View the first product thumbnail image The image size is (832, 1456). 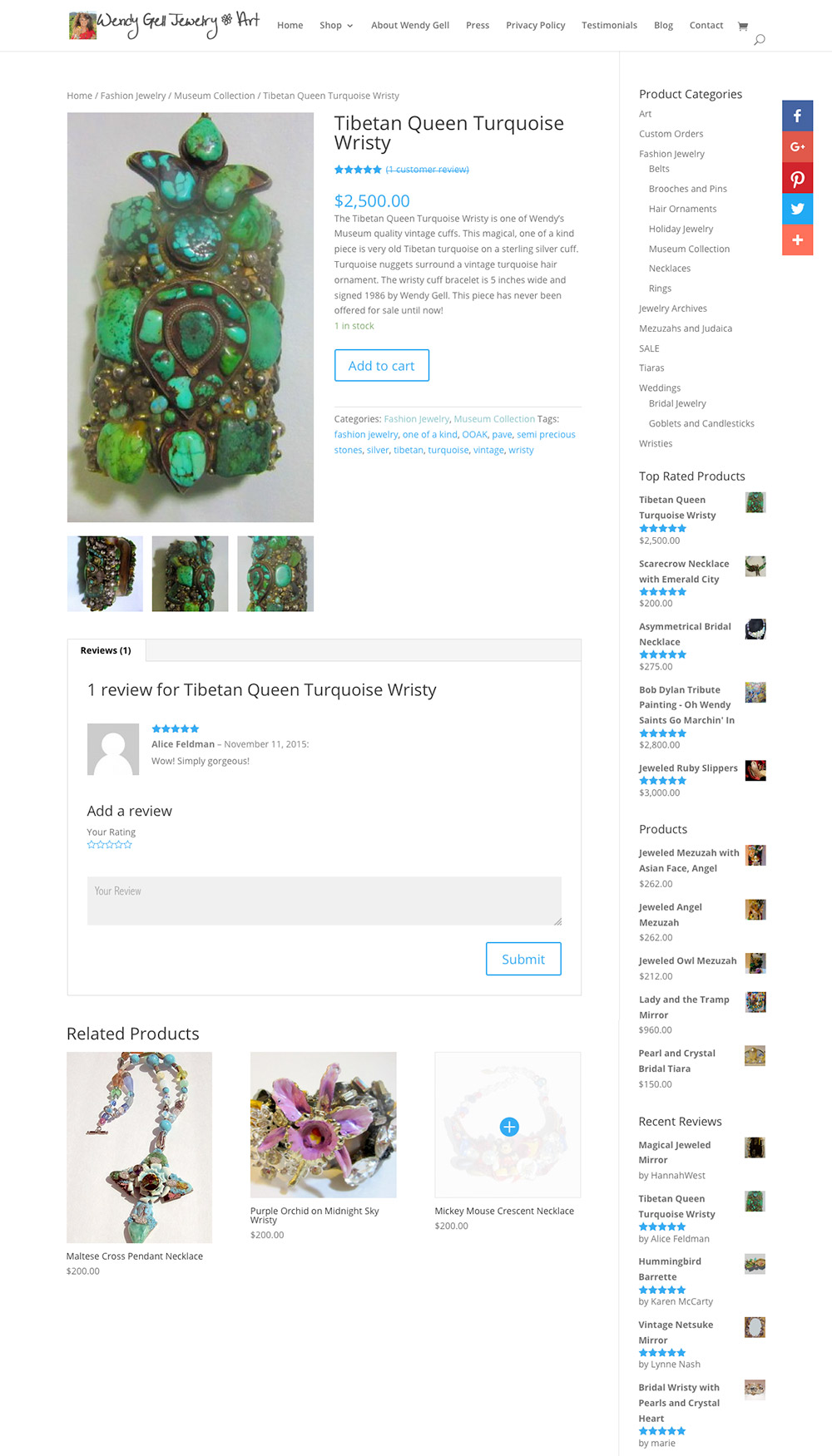coord(105,574)
